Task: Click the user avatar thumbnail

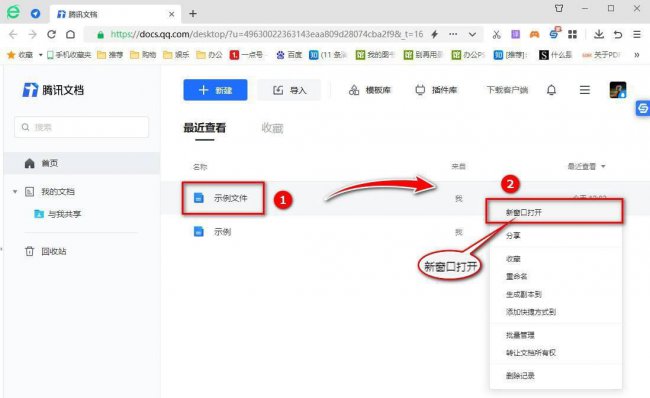Action: [618, 90]
